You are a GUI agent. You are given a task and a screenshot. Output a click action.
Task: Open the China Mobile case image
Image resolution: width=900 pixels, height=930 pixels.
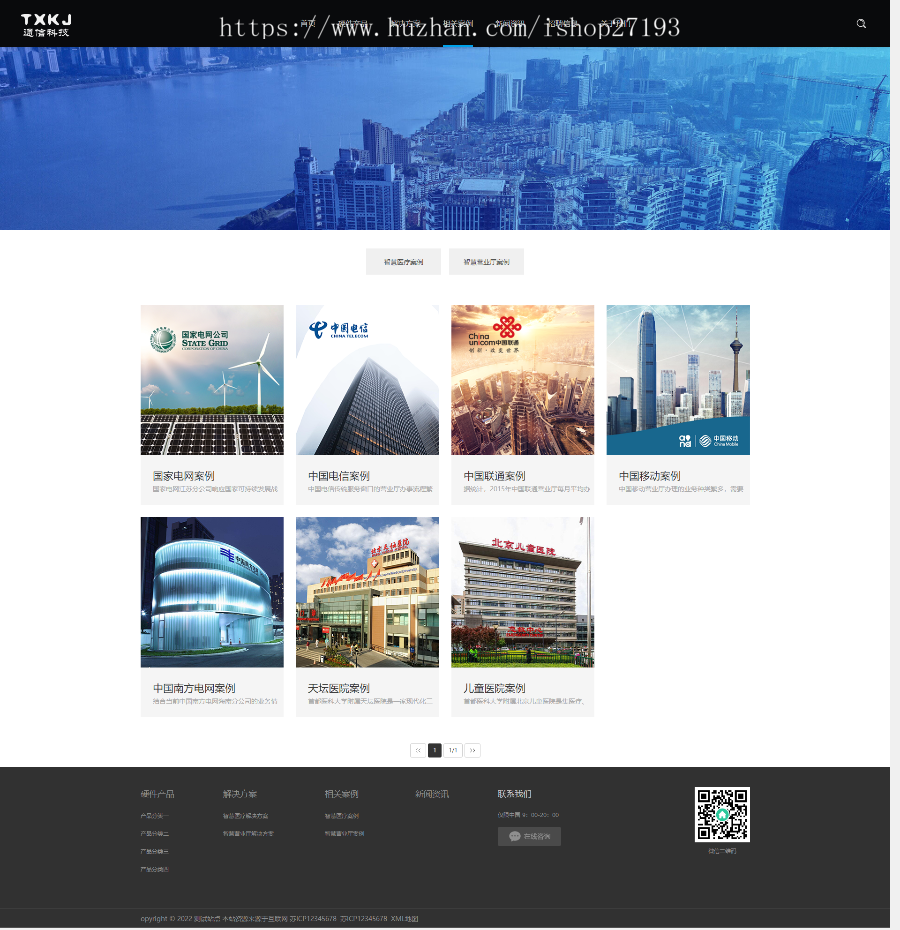coord(678,380)
